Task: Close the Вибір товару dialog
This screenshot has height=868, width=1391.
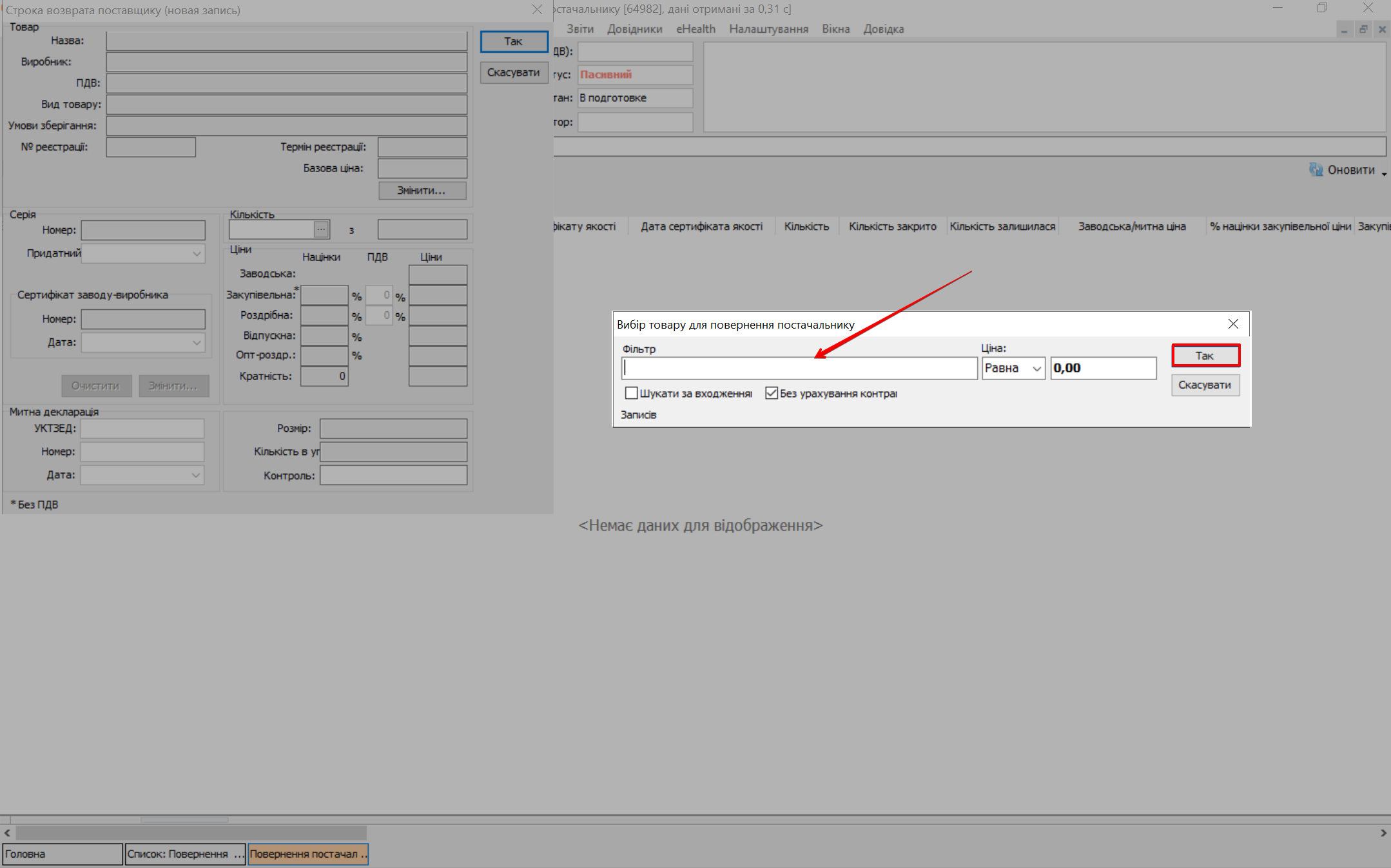Action: pos(1232,324)
